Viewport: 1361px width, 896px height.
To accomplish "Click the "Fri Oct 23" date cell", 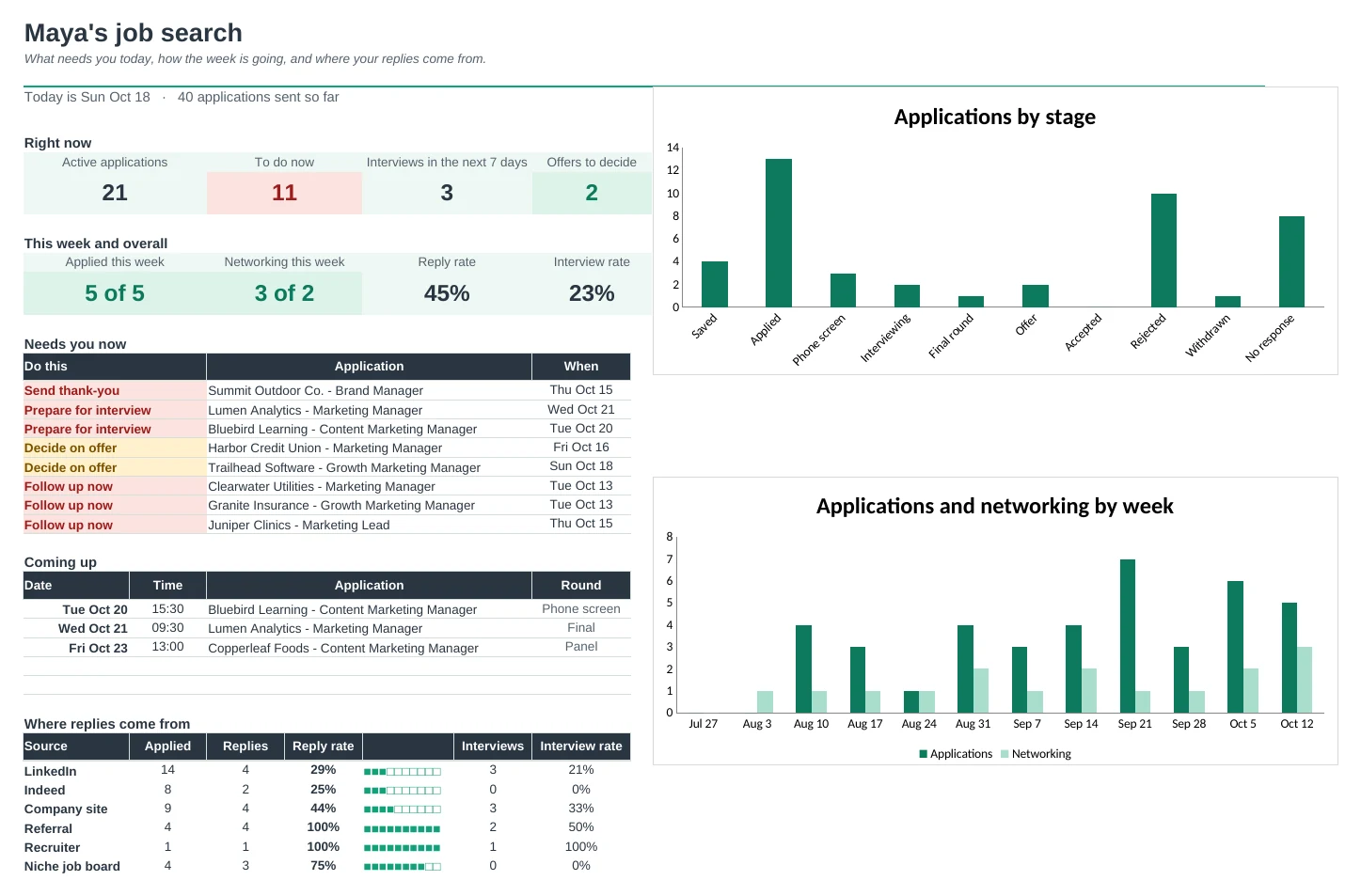I will pyautogui.click(x=76, y=648).
